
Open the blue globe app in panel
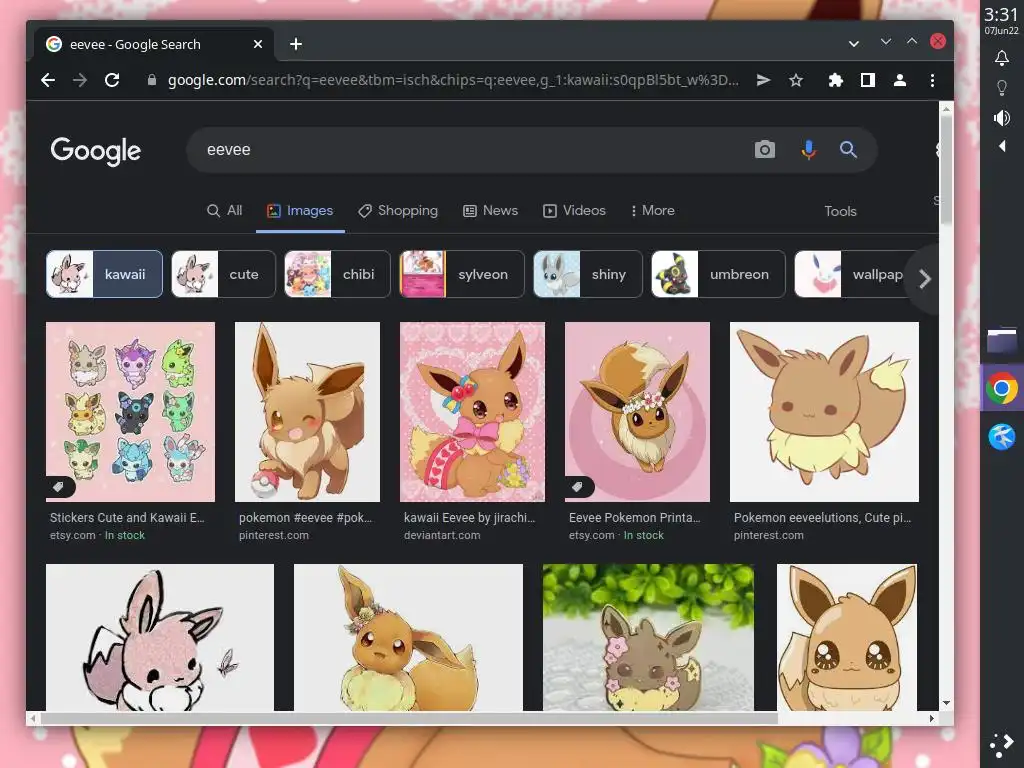tap(1002, 437)
